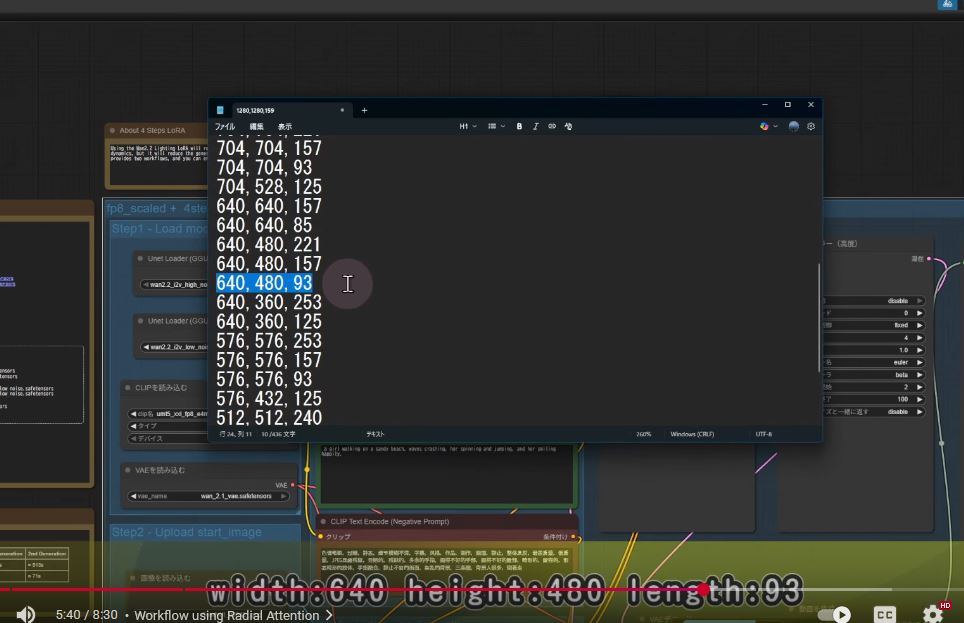
Task: Click the line '576, 432, 125'
Action: click(269, 399)
